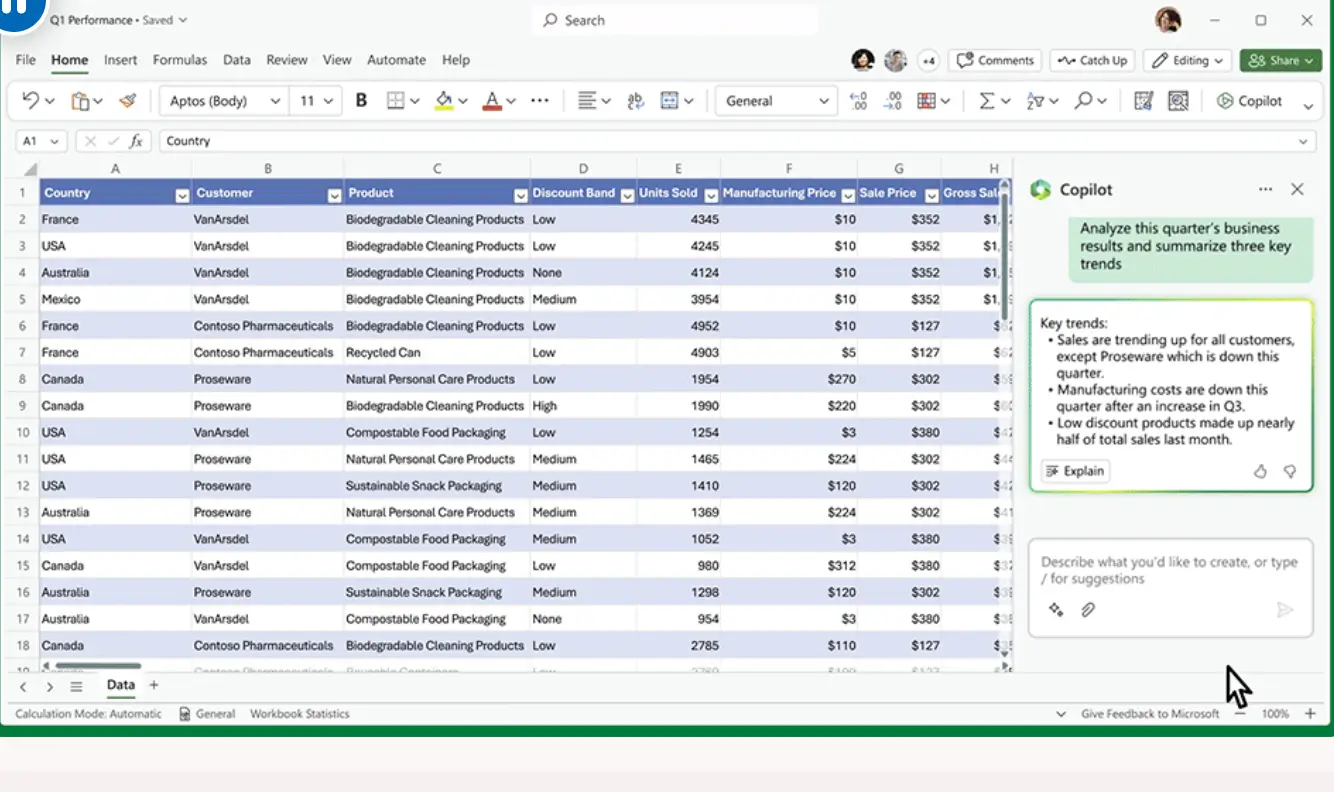
Task: Click the prompt sparkle icon
Action: tap(1056, 610)
